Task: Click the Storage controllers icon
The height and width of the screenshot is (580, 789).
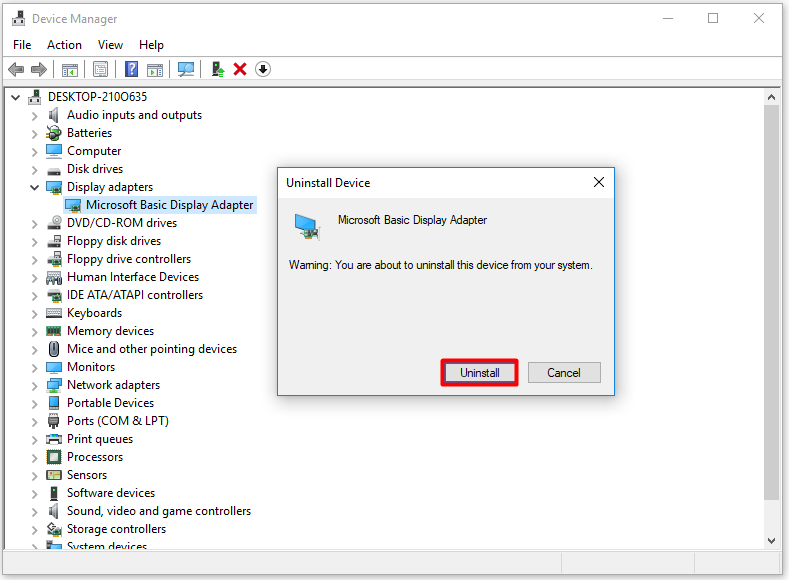Action: coord(54,529)
